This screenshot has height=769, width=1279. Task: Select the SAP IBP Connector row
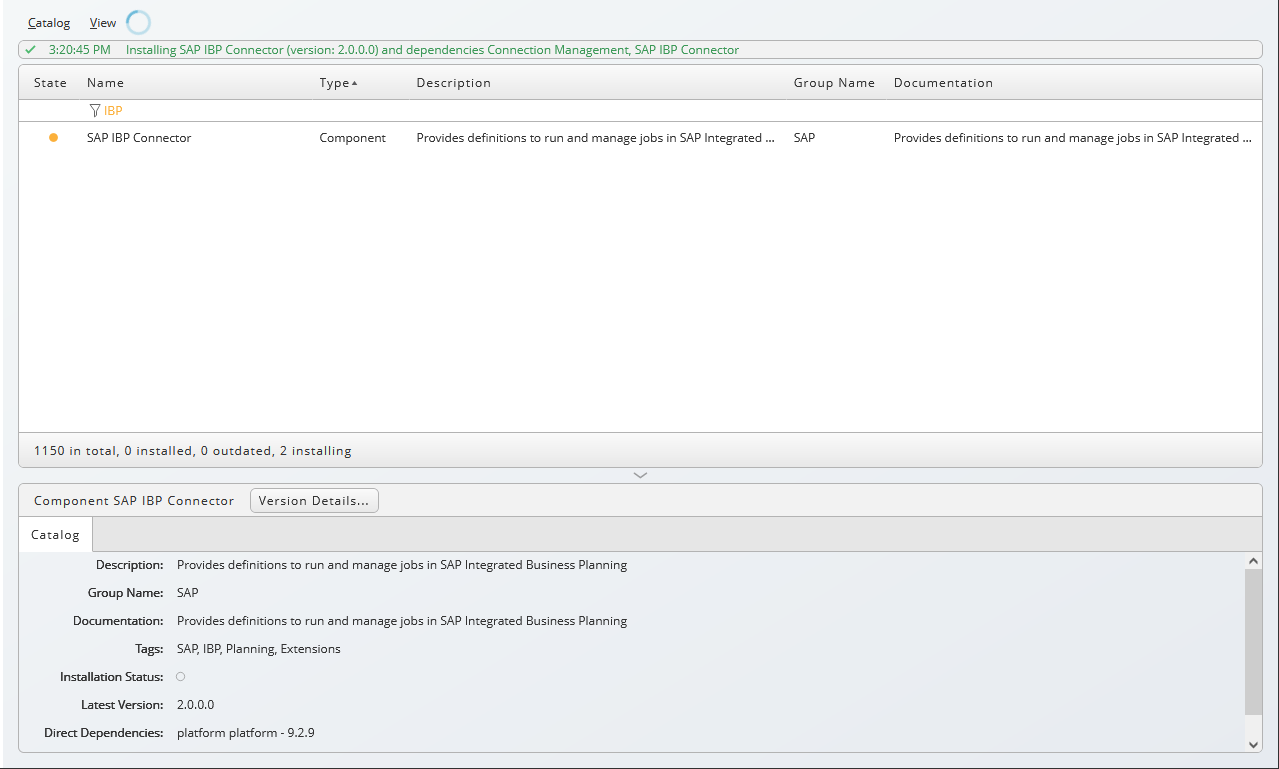(640, 138)
